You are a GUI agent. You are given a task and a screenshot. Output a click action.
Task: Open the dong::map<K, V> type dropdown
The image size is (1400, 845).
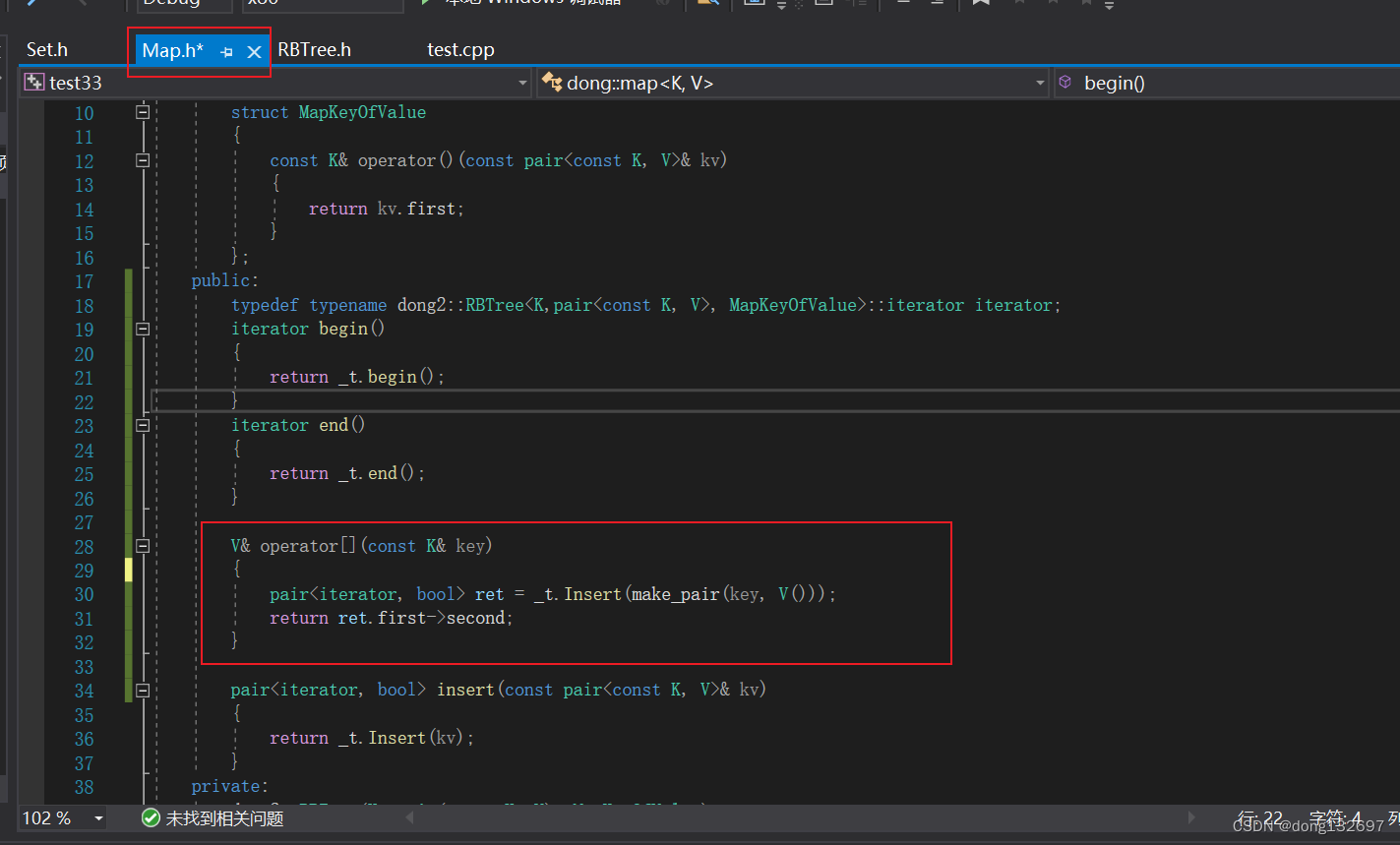pos(1040,84)
